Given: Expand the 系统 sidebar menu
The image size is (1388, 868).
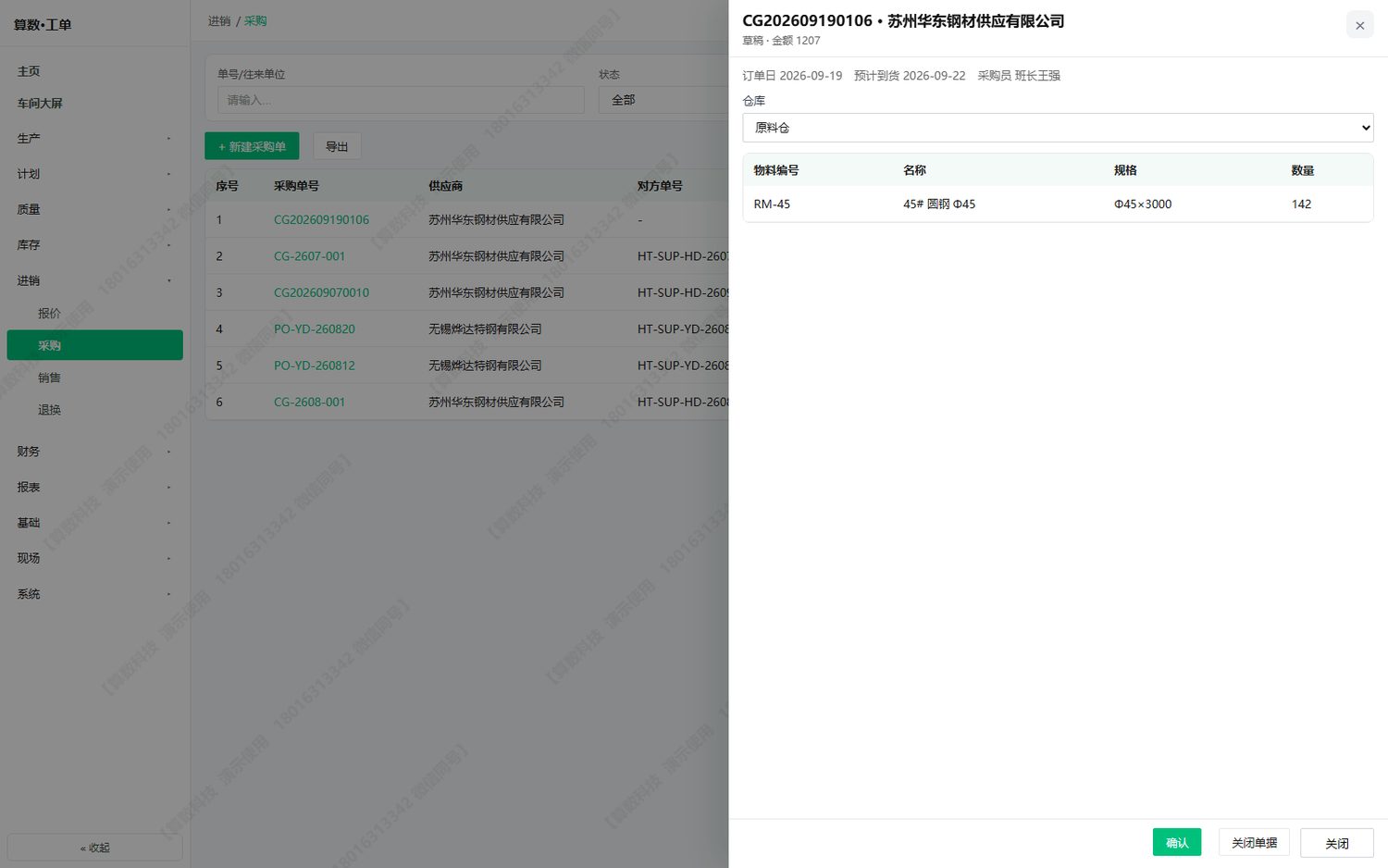Looking at the screenshot, I should (94, 594).
